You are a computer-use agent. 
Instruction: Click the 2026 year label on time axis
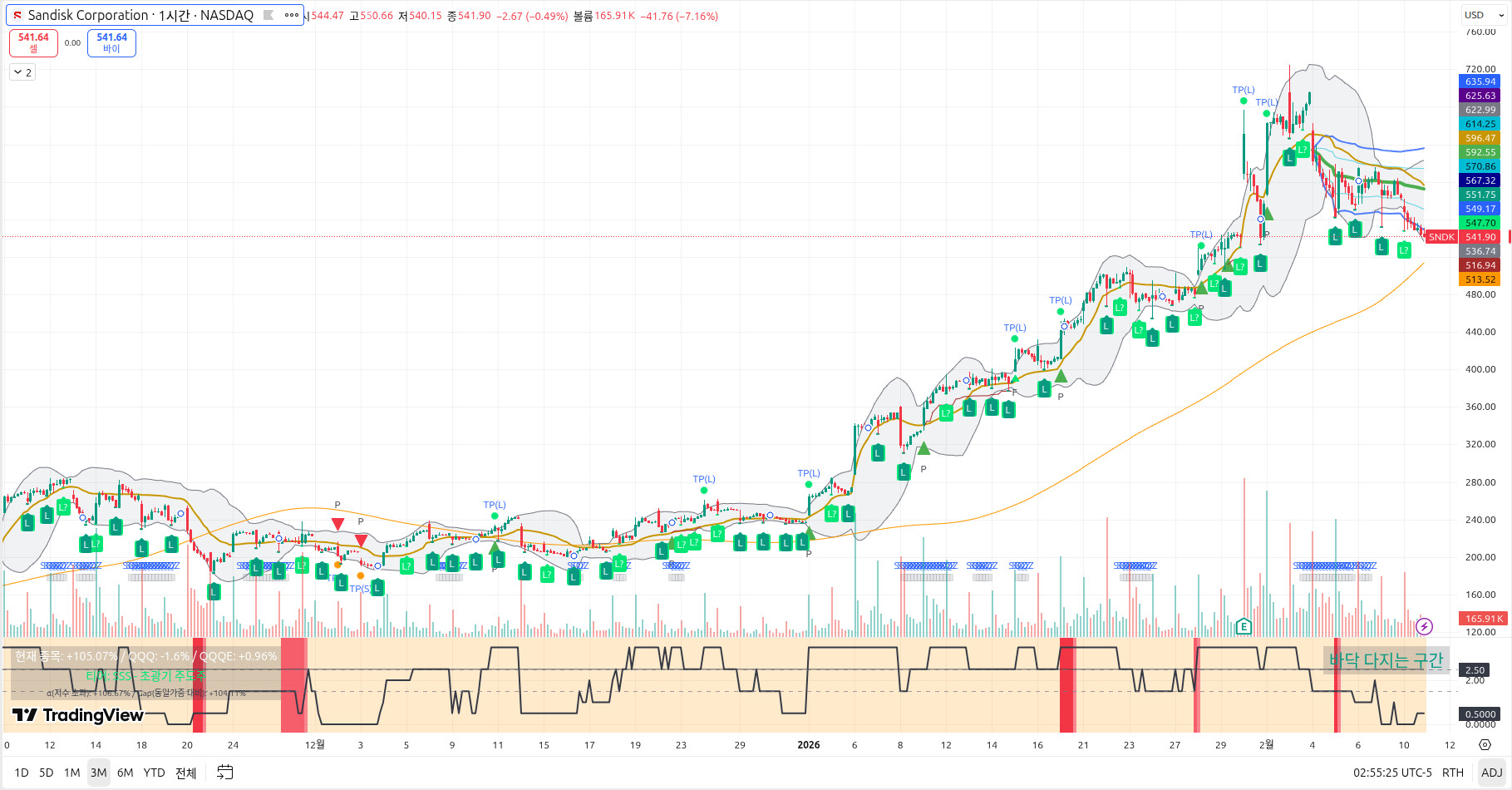coord(808,745)
